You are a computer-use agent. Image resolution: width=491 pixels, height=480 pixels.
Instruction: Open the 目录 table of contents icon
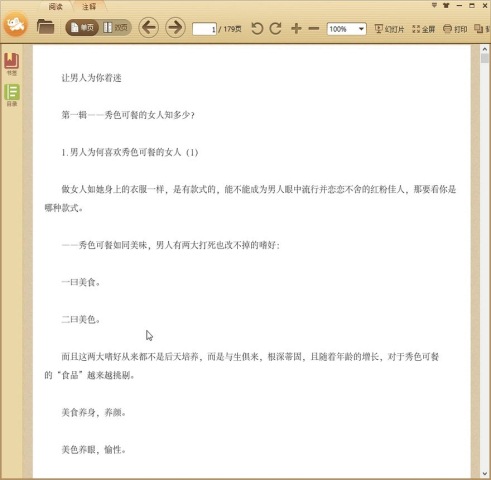(12, 95)
